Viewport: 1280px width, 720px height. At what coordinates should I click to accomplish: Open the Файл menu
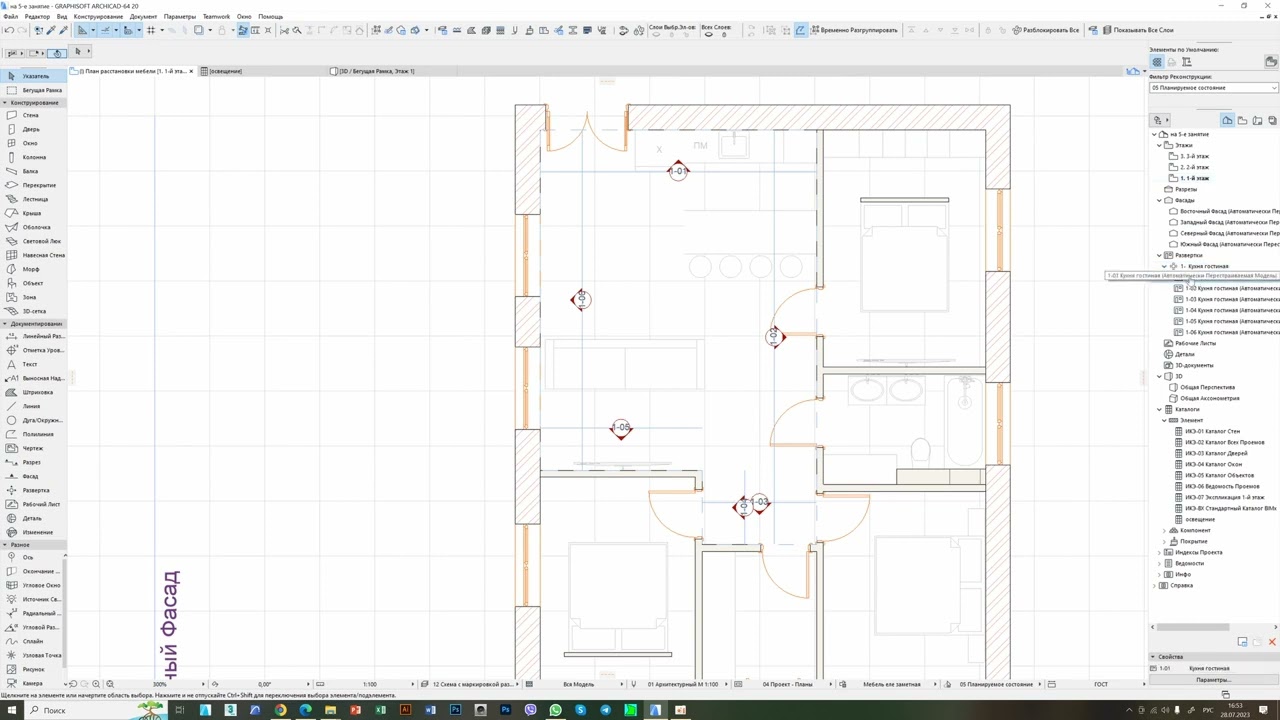pos(11,17)
